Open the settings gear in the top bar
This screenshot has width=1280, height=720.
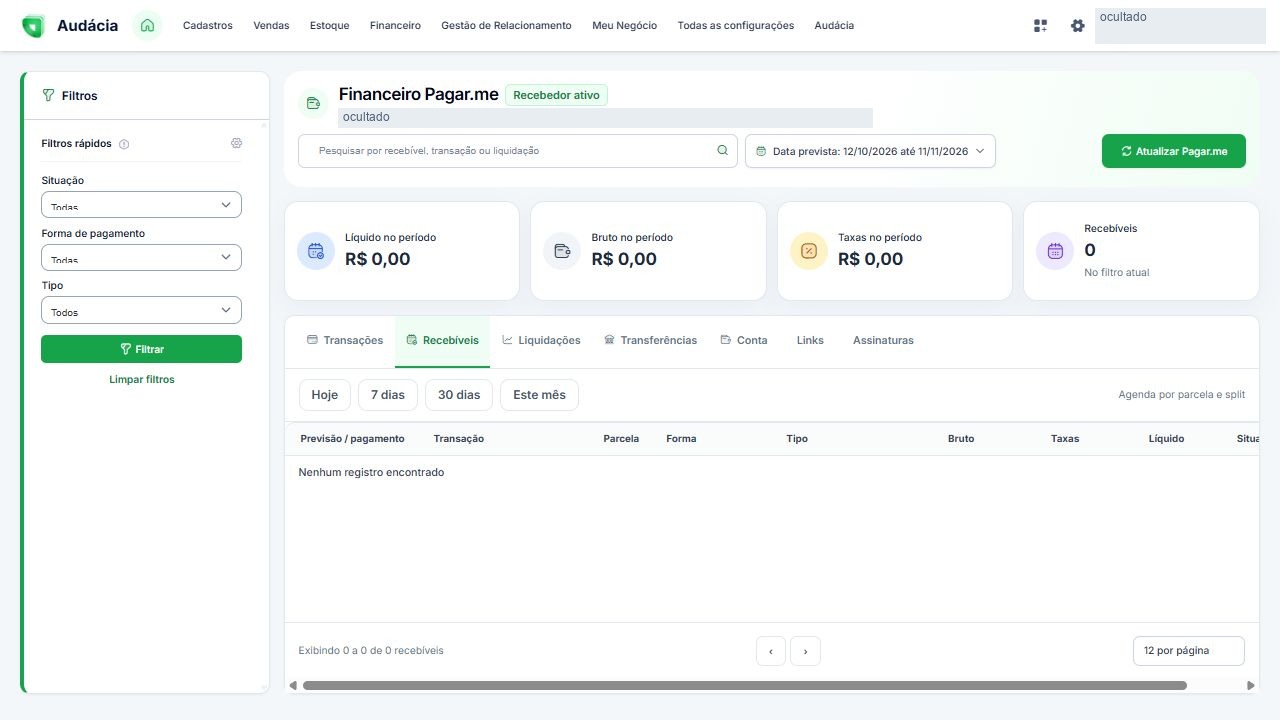[x=1077, y=26]
